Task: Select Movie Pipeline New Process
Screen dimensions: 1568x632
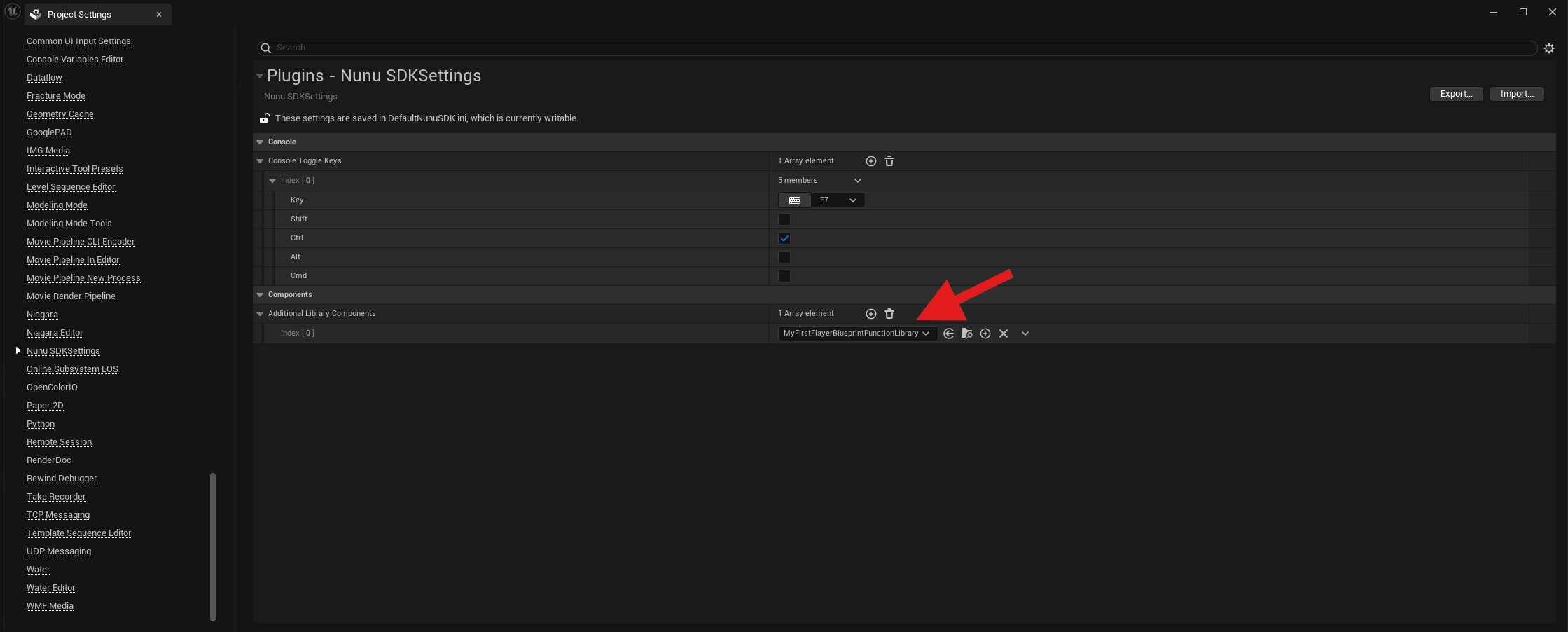Action: click(83, 278)
